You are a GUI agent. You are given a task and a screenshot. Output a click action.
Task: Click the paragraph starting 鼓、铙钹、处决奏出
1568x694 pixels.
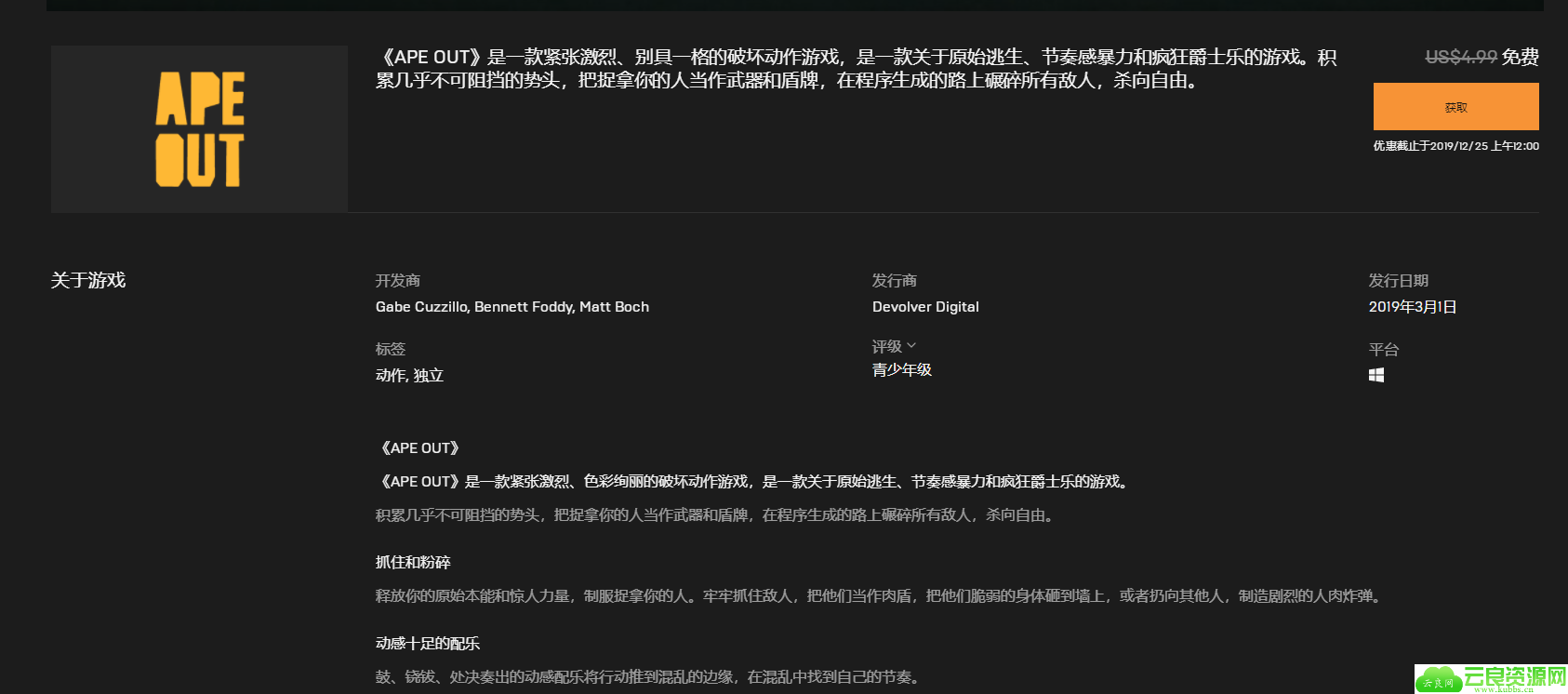pyautogui.click(x=650, y=677)
